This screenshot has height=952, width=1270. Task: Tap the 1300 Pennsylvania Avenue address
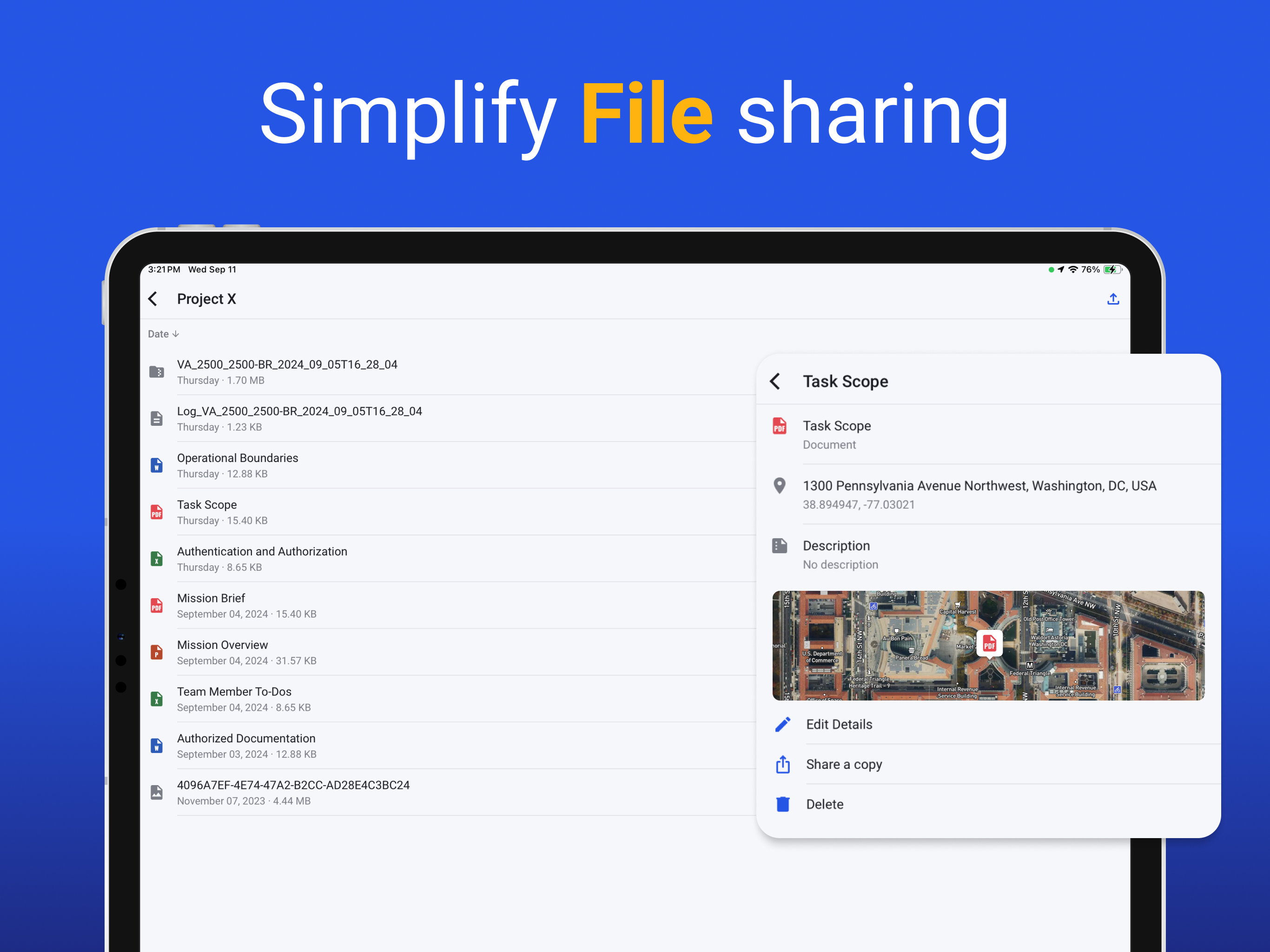tap(979, 486)
